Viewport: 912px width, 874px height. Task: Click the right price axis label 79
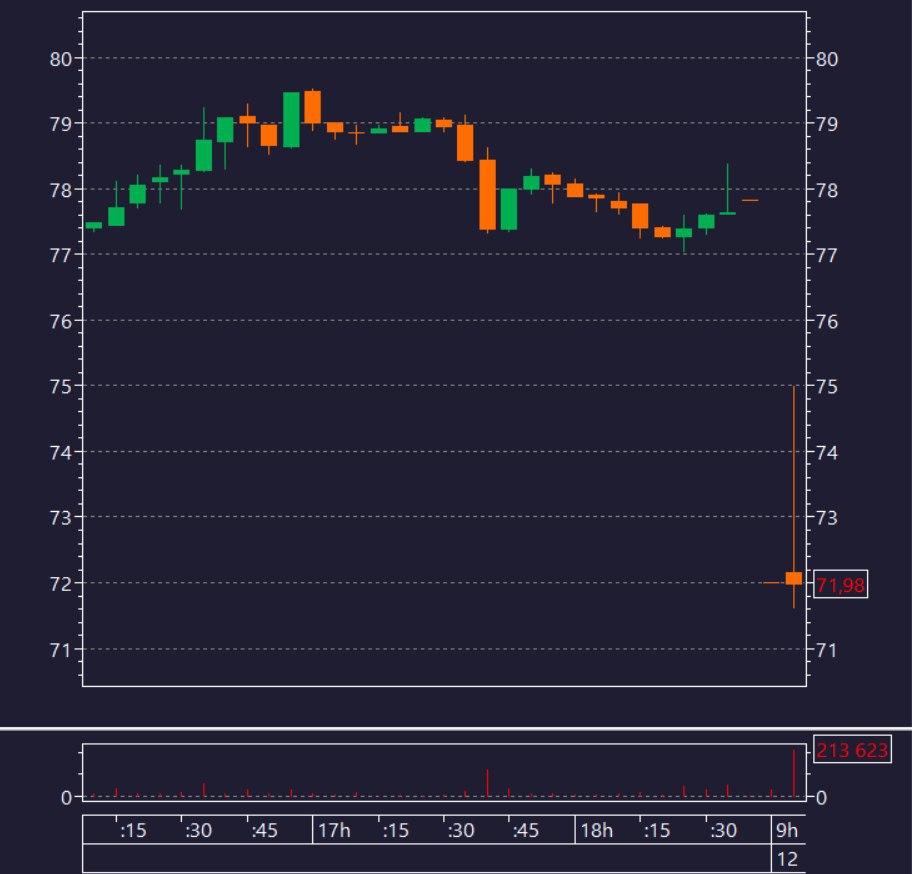826,124
